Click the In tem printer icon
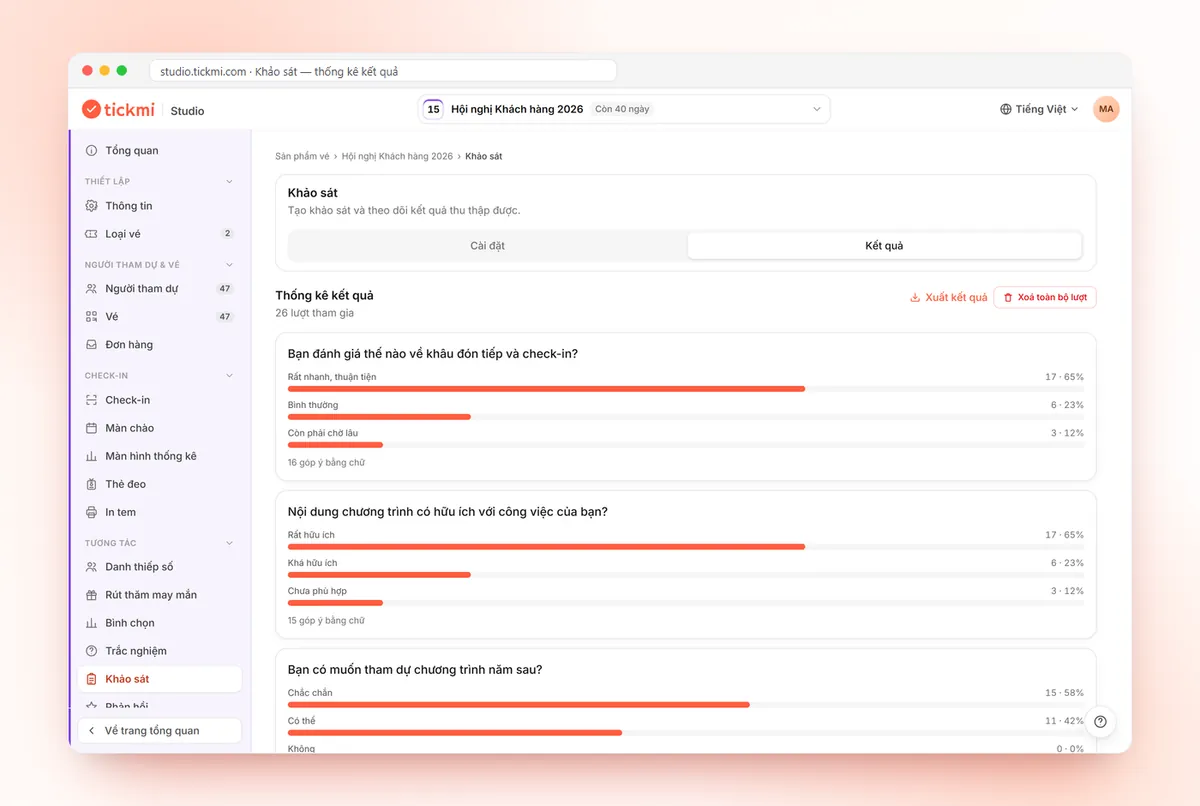Viewport: 1200px width, 806px height. [x=91, y=512]
